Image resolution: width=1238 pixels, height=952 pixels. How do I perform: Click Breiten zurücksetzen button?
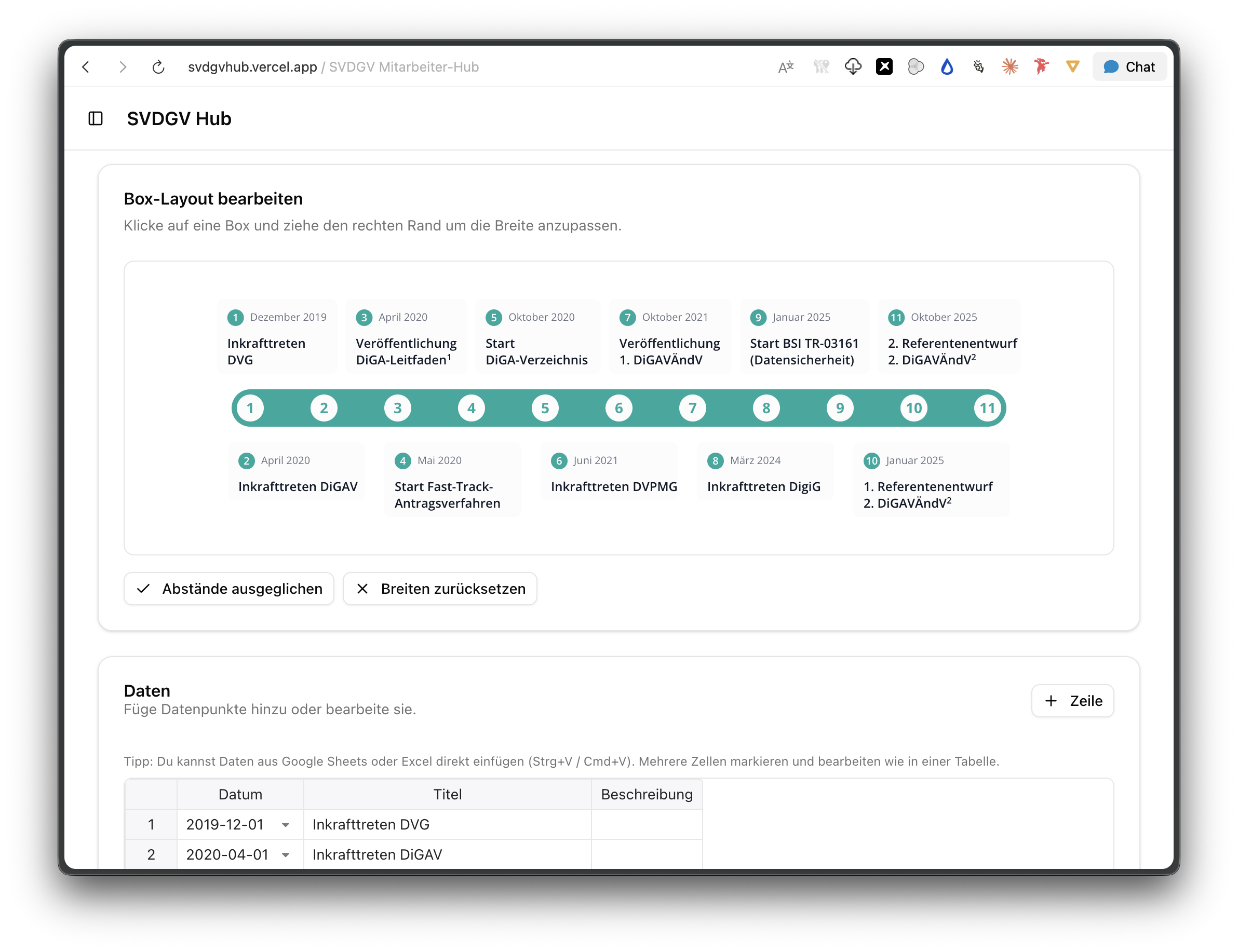[440, 589]
